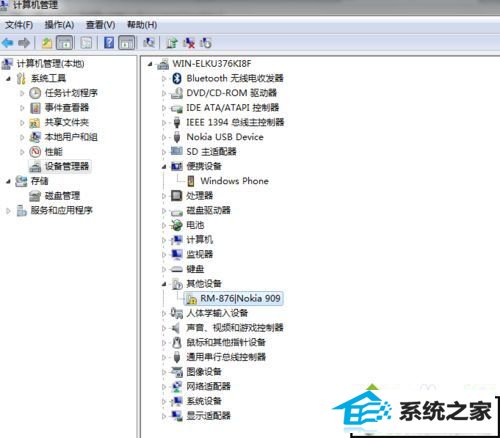
Task: Click the blue Help question mark icon
Action: [x=109, y=43]
